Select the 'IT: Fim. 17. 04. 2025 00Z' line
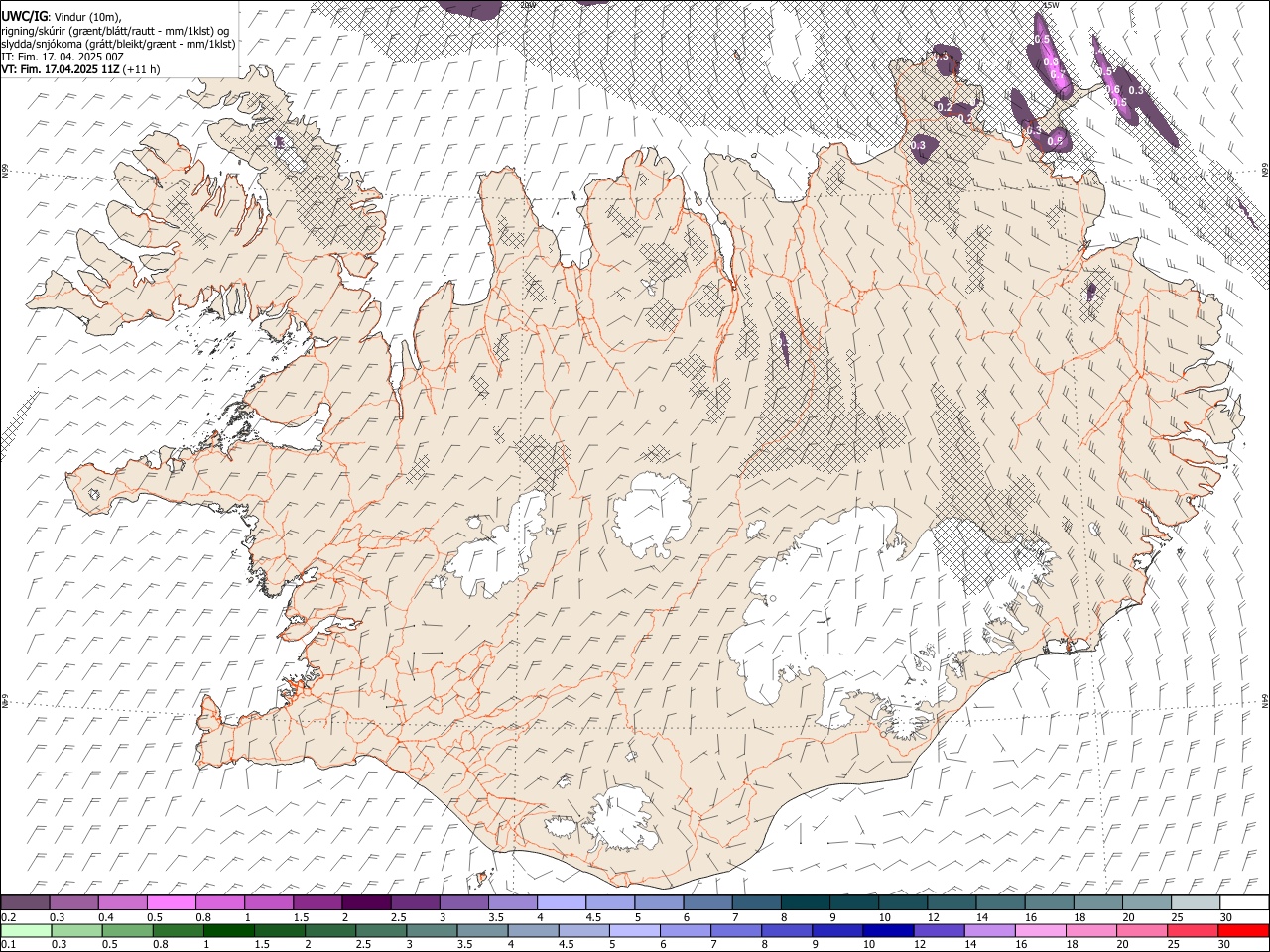The image size is (1270, 952). click(x=63, y=57)
